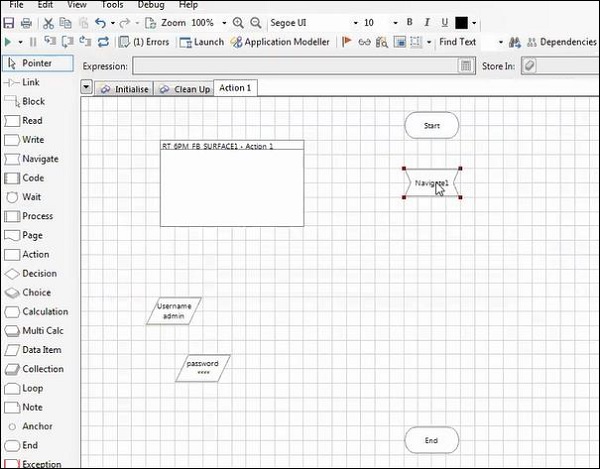This screenshot has height=469, width=600.
Task: Click the Save icon in toolbar
Action: click(9, 22)
